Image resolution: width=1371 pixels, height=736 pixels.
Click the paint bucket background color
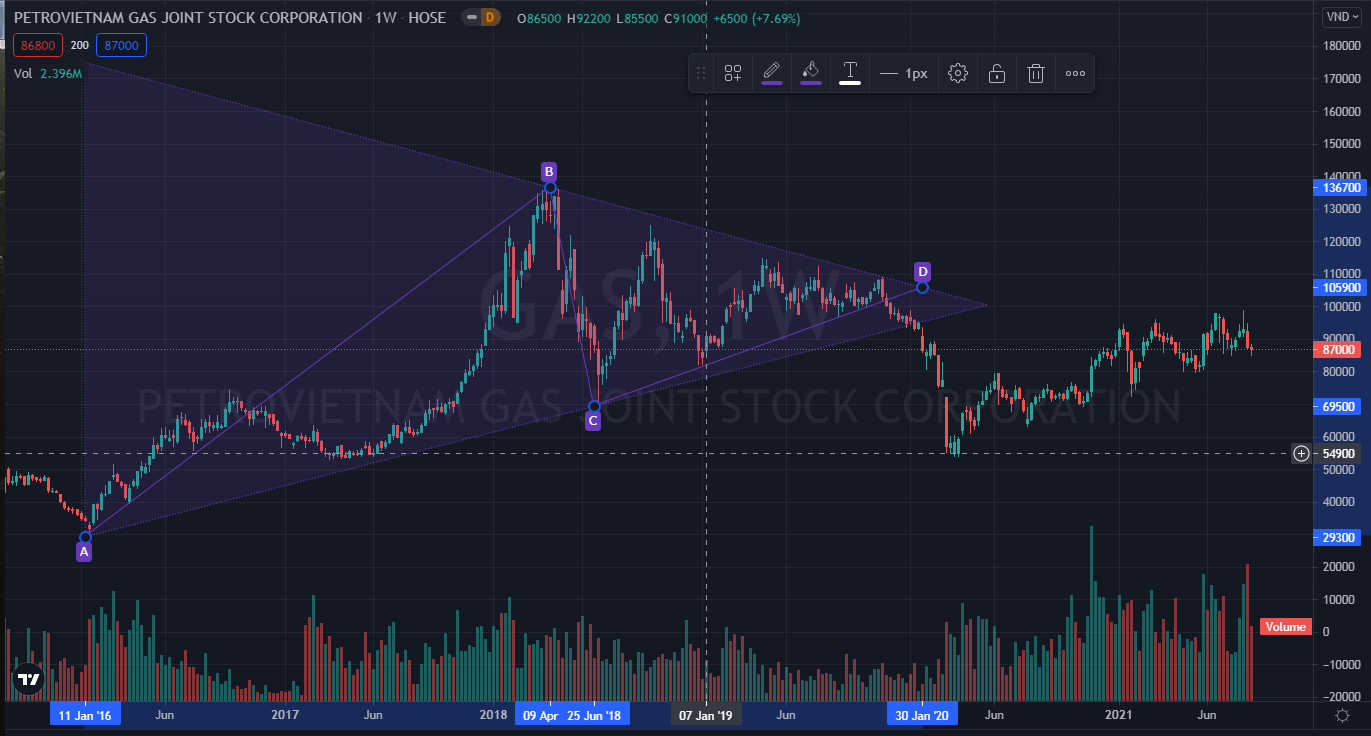811,73
